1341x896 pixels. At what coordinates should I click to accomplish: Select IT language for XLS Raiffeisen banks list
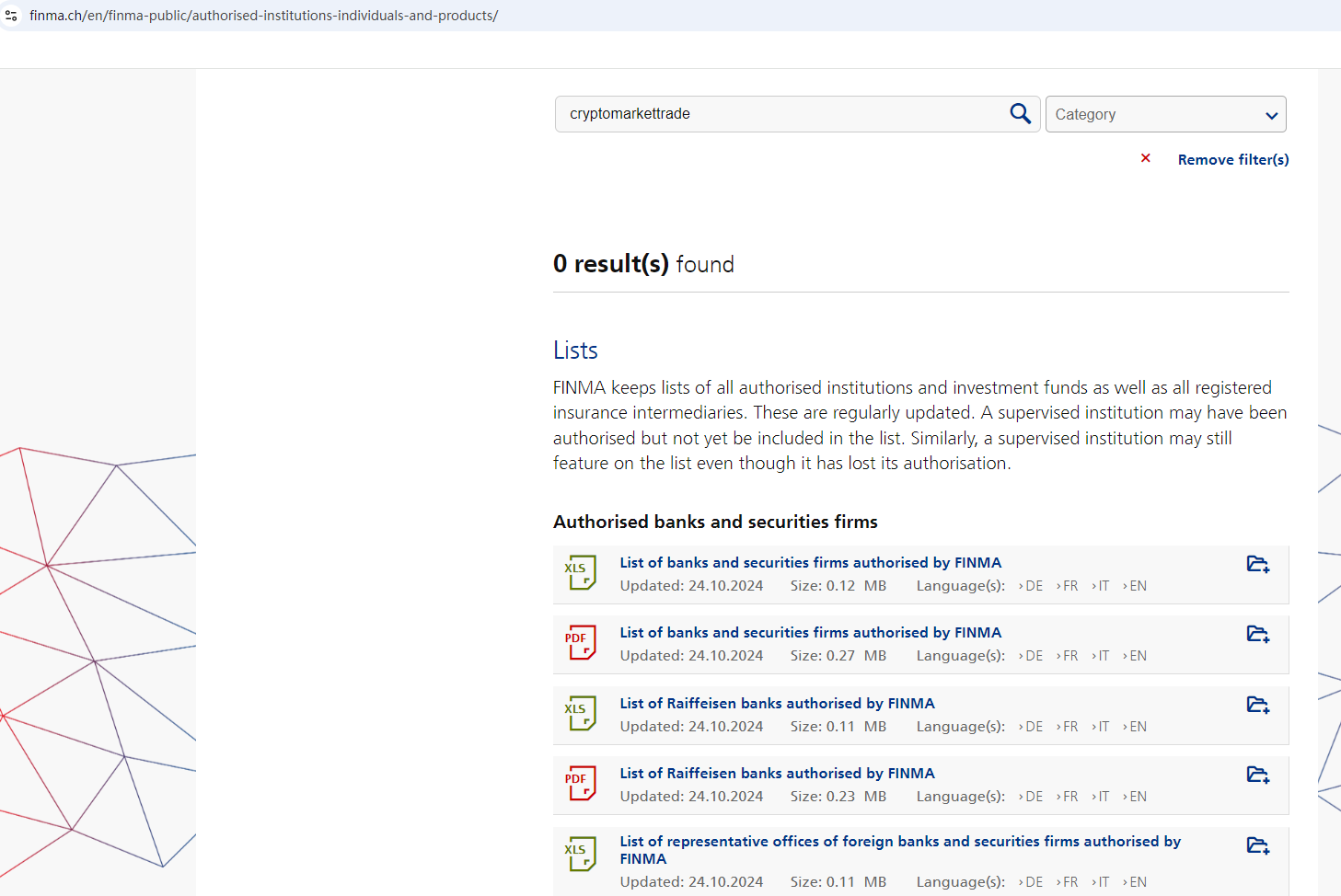point(1101,727)
